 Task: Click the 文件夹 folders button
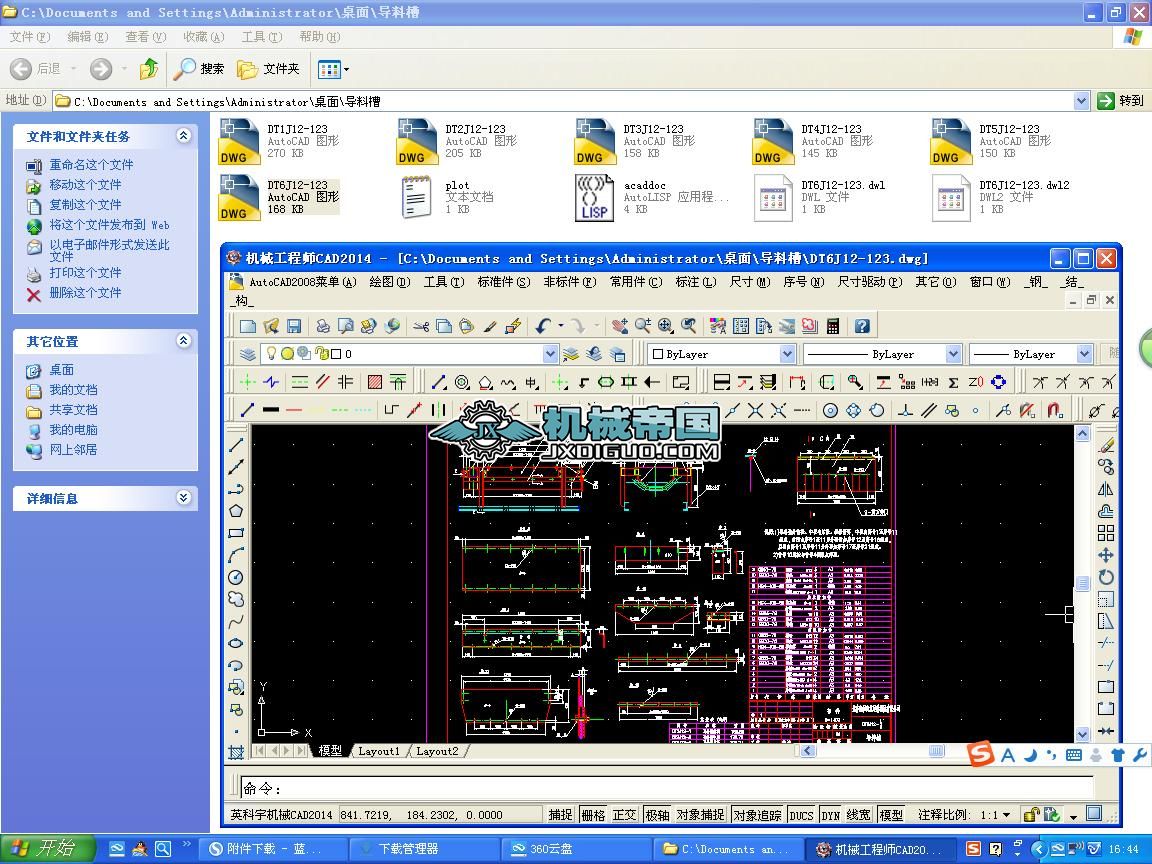click(x=268, y=69)
